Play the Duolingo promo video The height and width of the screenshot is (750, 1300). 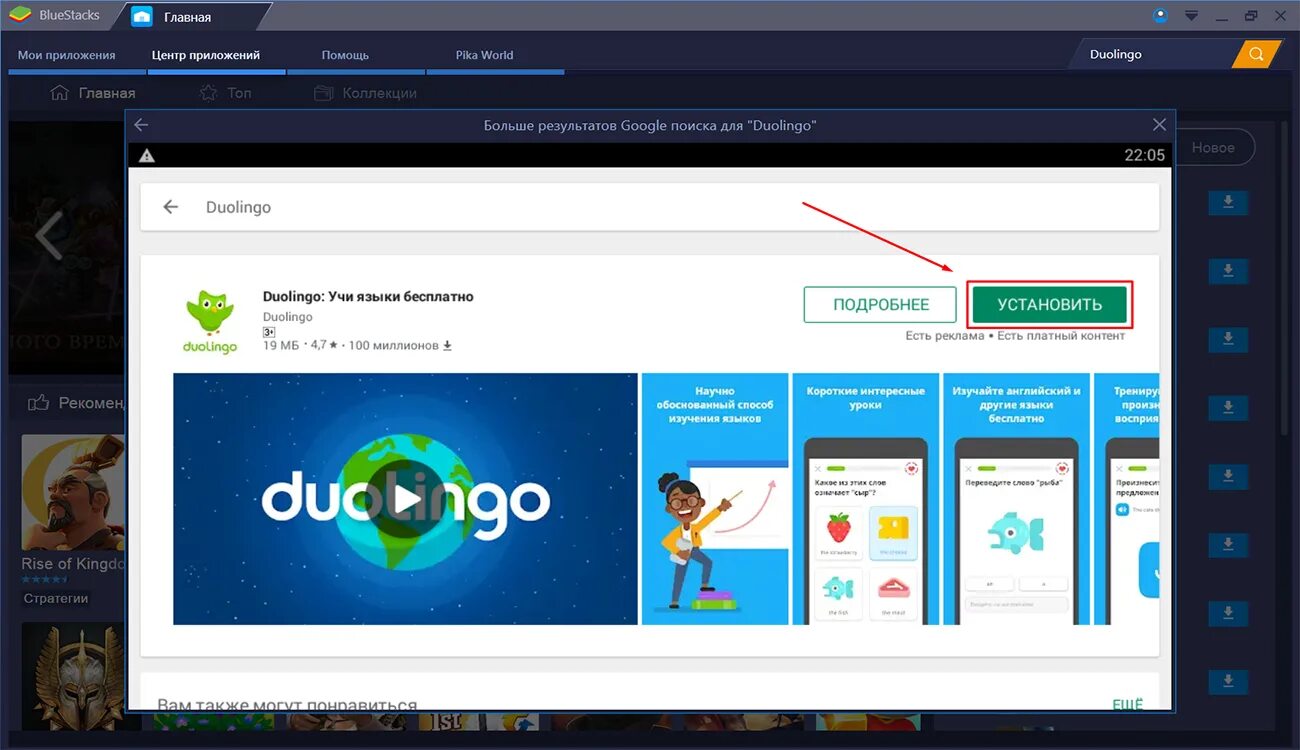coord(405,499)
